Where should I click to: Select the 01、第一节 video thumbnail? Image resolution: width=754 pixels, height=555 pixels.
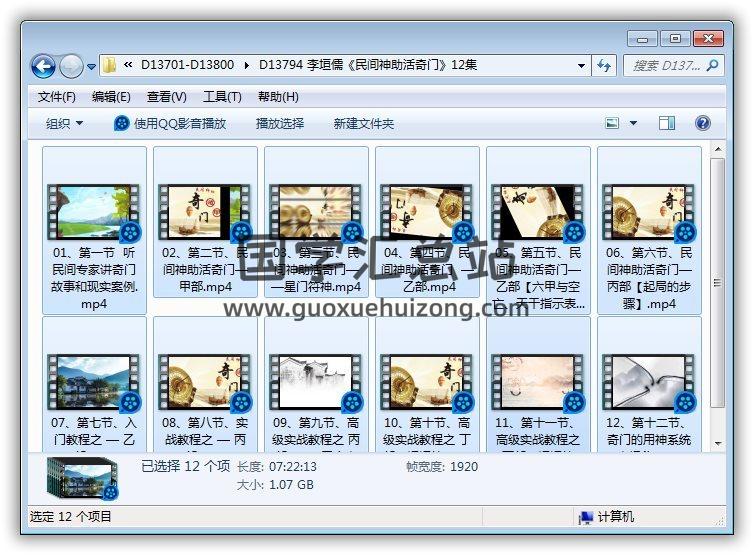pos(95,212)
